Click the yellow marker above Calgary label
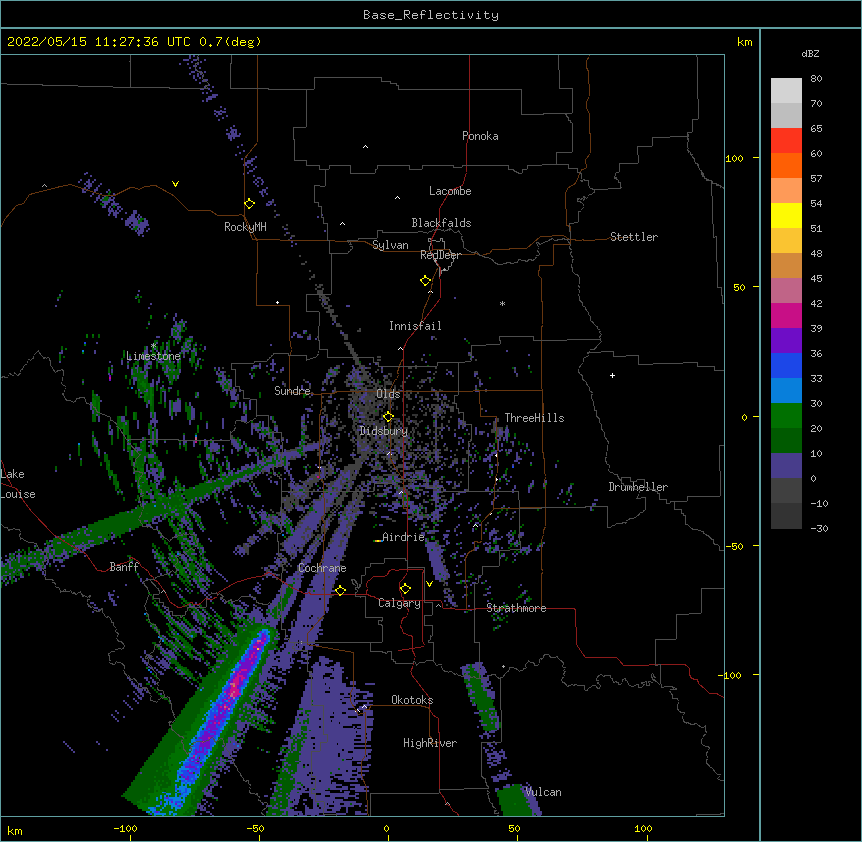Screen dimensions: 862x842 coord(405,589)
